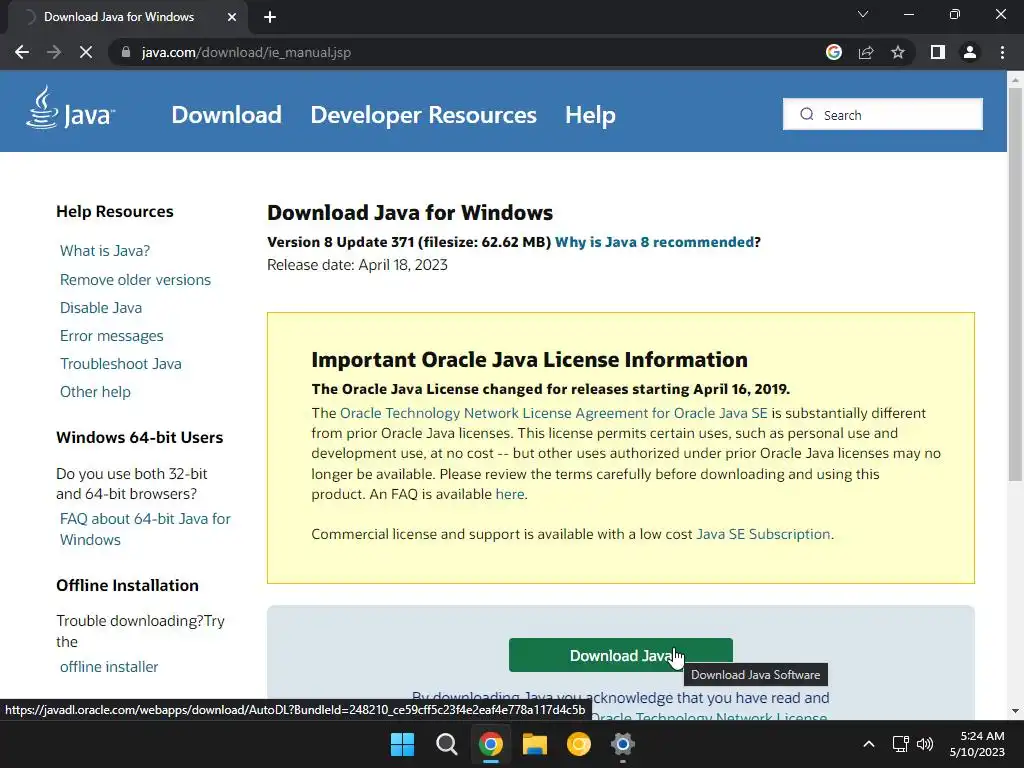1024x768 pixels.
Task: Open the Java SE Subscription link
Action: point(763,534)
